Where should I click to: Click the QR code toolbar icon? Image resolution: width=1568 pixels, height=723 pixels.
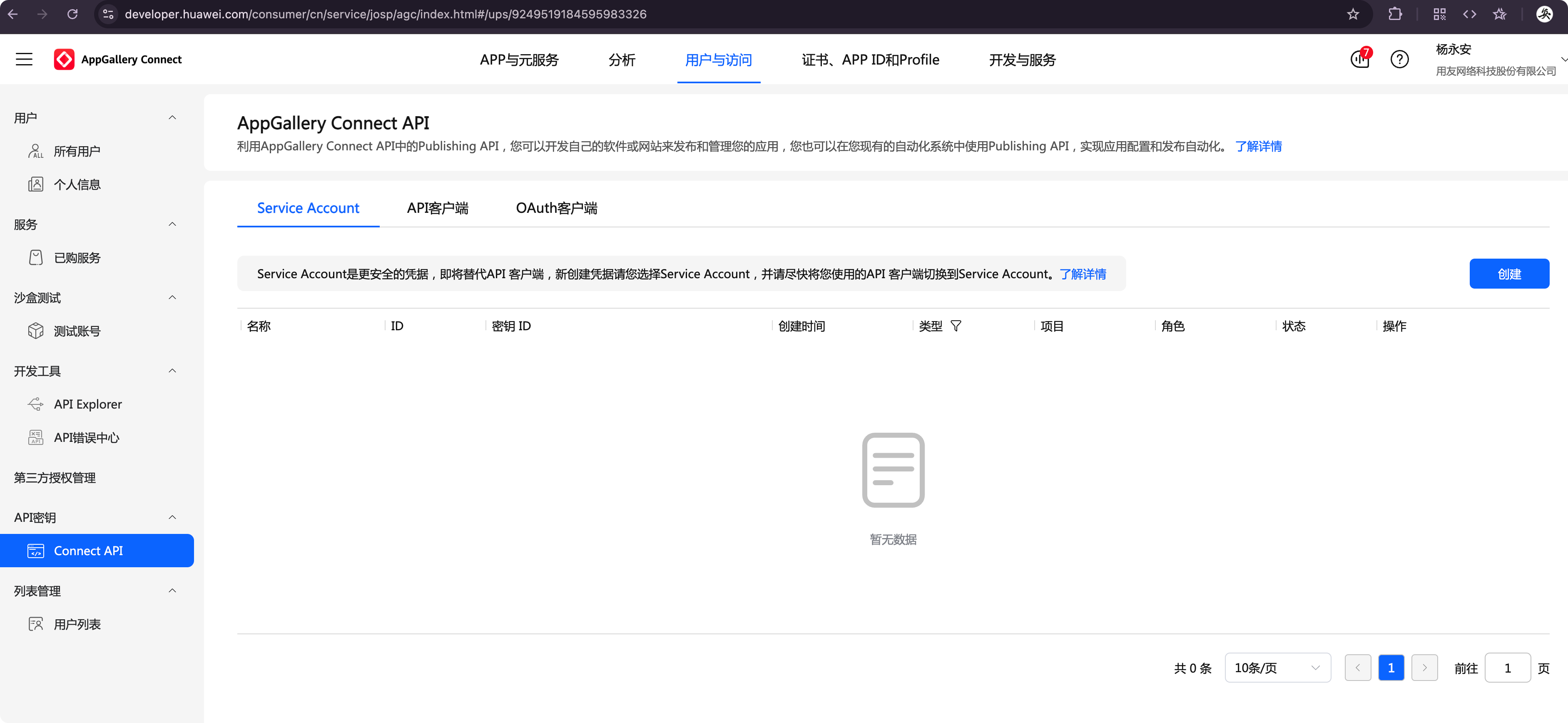coord(1439,14)
